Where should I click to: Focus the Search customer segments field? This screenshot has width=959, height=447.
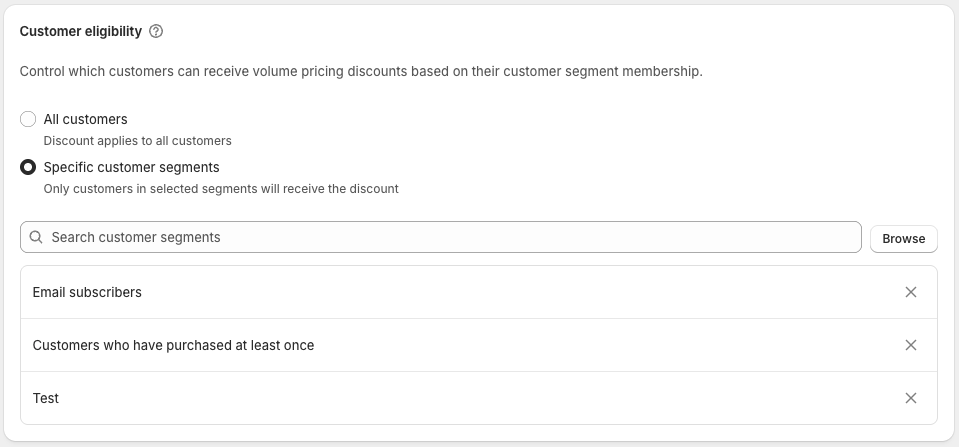pyautogui.click(x=450, y=238)
